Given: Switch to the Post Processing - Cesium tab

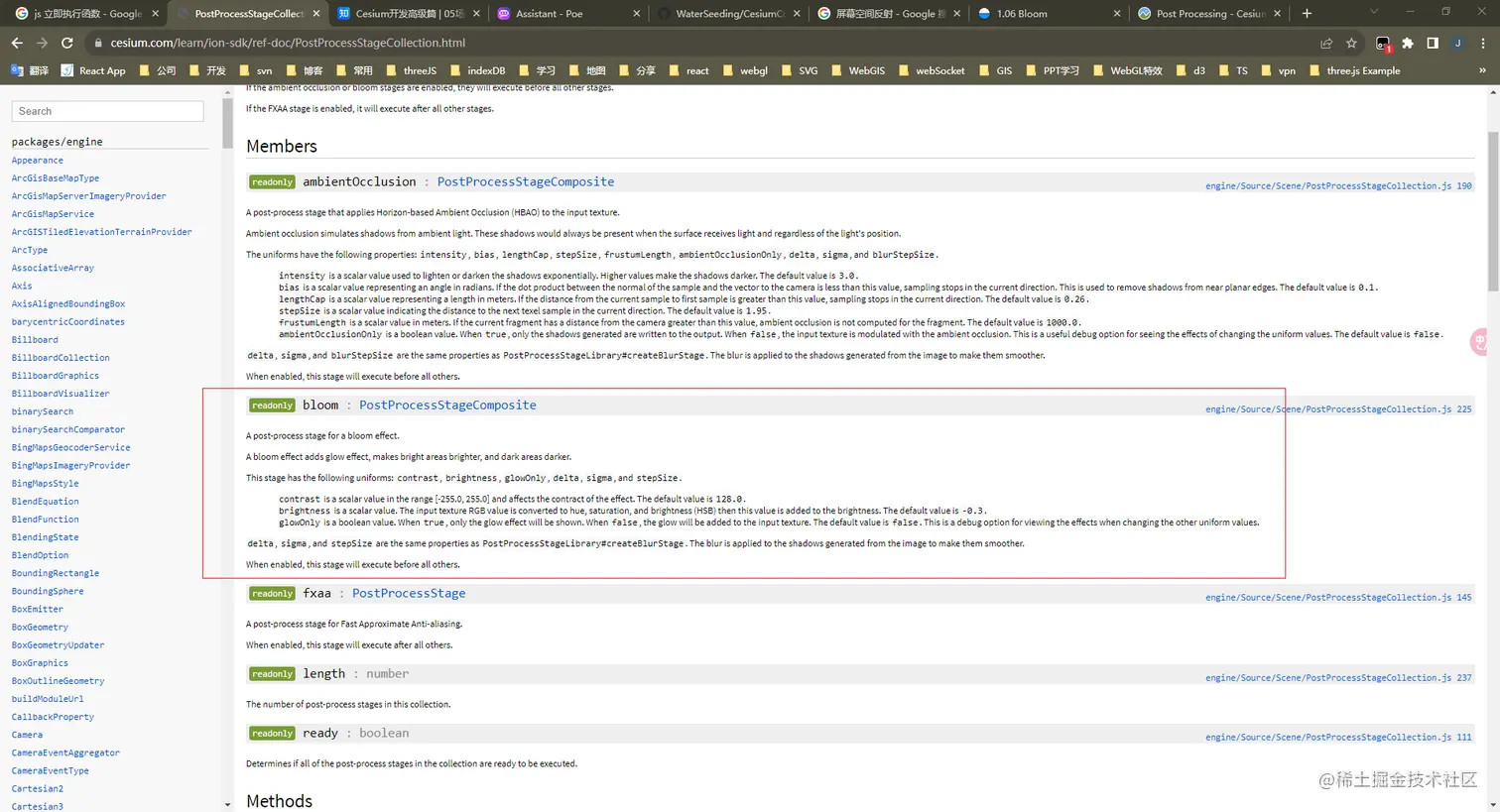Looking at the screenshot, I should [x=1210, y=13].
